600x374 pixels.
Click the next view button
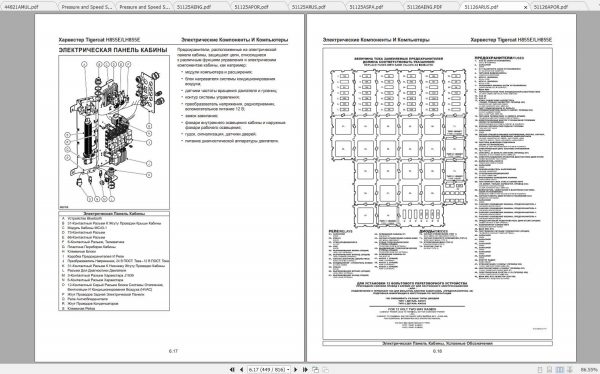click(x=325, y=369)
